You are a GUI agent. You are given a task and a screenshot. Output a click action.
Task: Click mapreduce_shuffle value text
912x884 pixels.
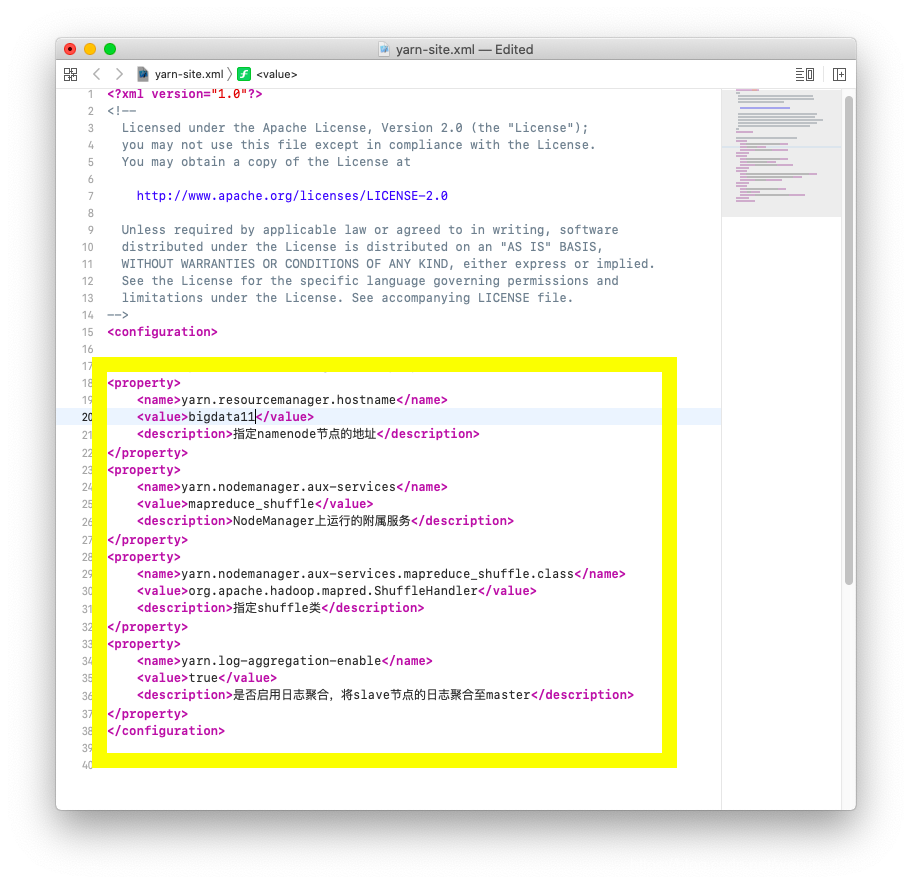click(251, 504)
